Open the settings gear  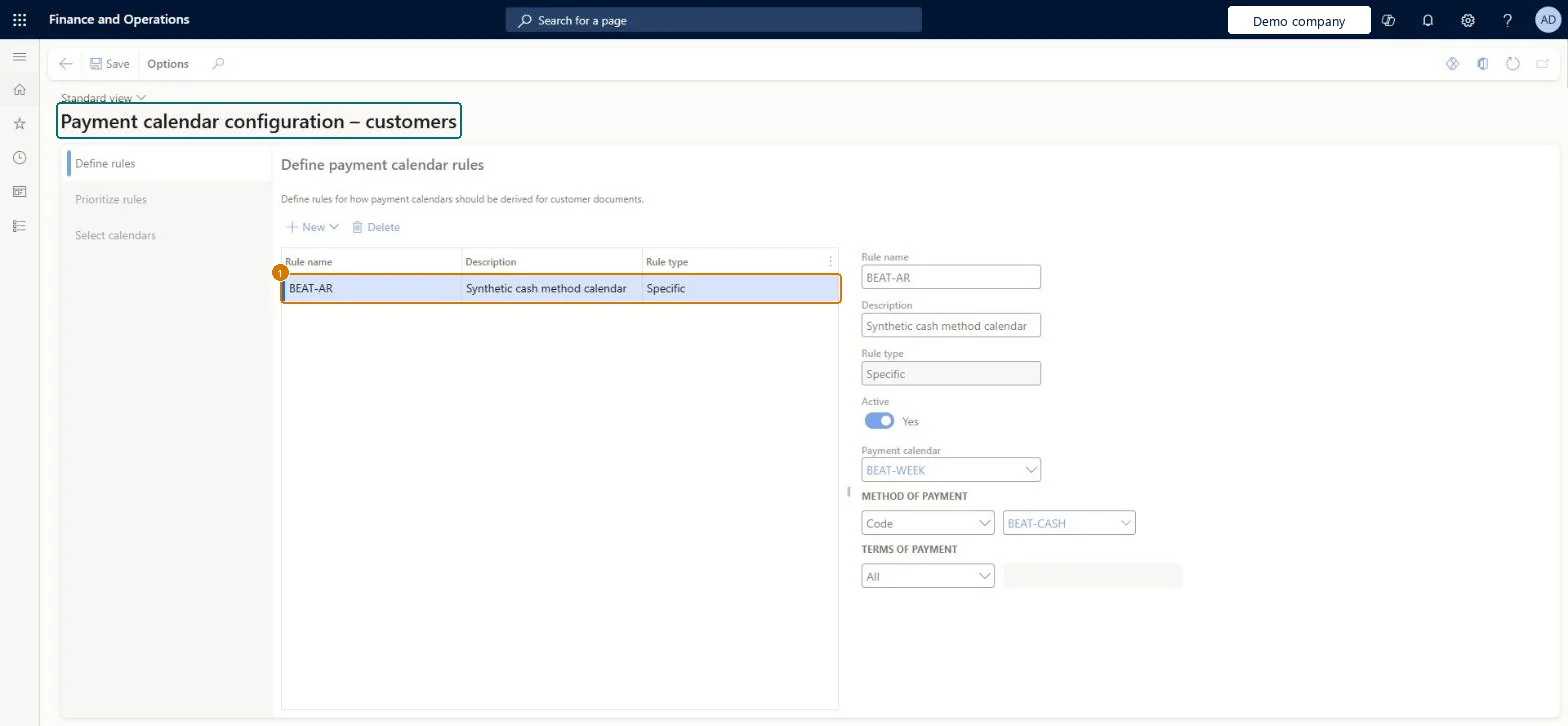tap(1468, 20)
